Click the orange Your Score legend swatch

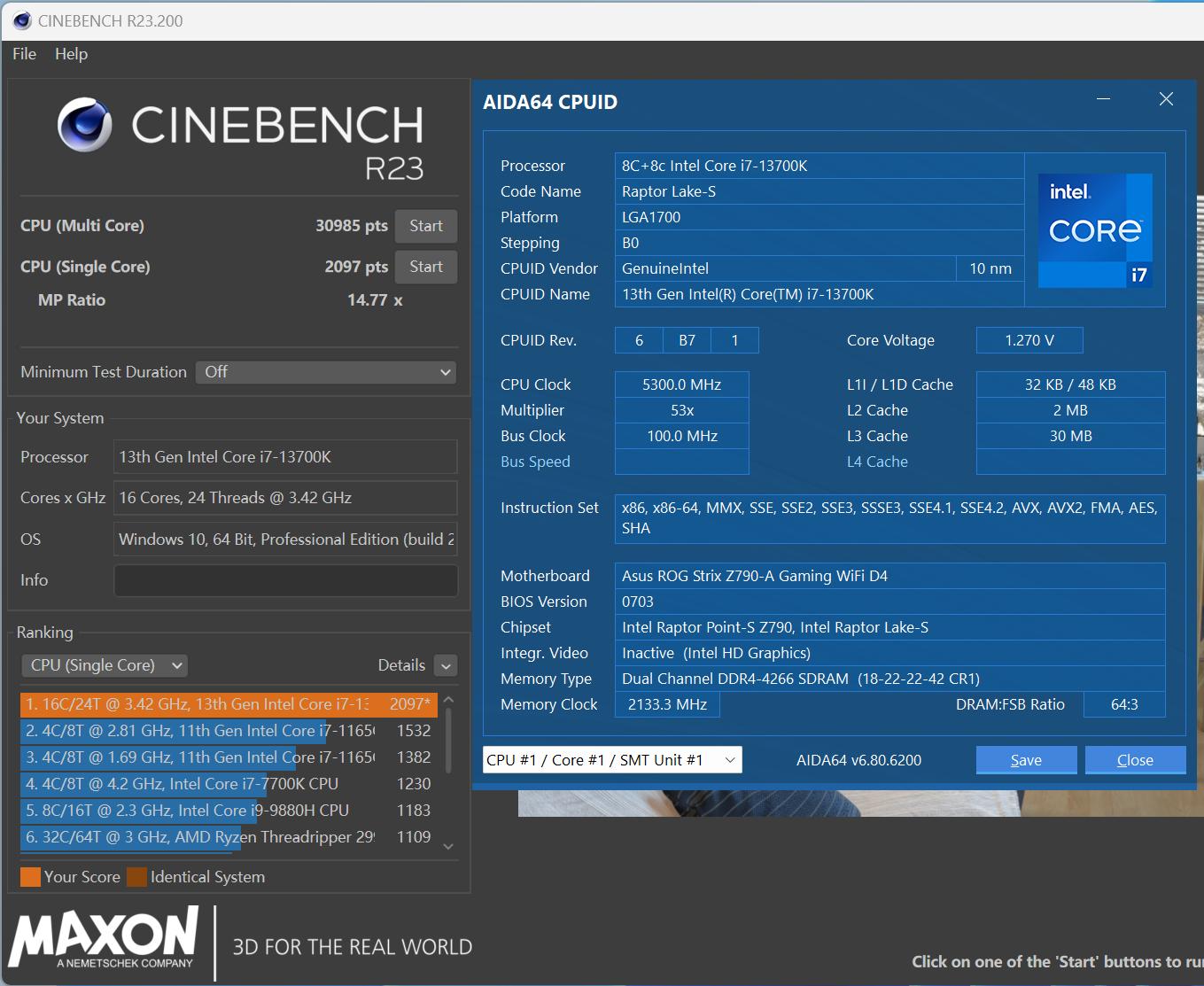click(x=30, y=877)
